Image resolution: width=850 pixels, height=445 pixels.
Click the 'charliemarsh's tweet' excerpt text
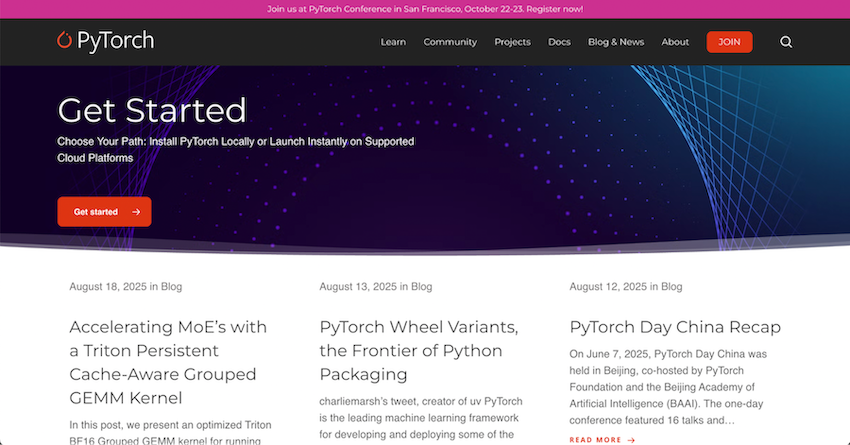tap(421, 418)
